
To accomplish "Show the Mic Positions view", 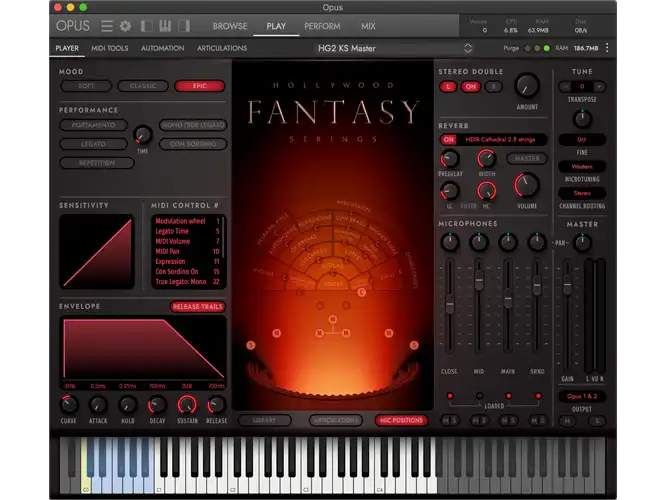I will pyautogui.click(x=401, y=420).
